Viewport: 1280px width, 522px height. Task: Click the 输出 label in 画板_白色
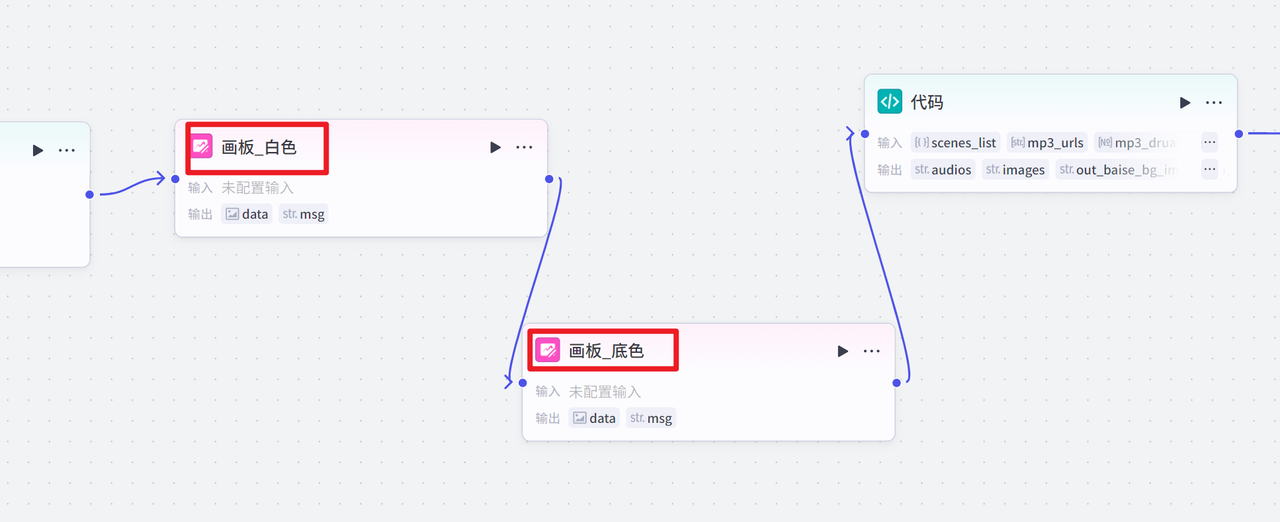pos(201,213)
